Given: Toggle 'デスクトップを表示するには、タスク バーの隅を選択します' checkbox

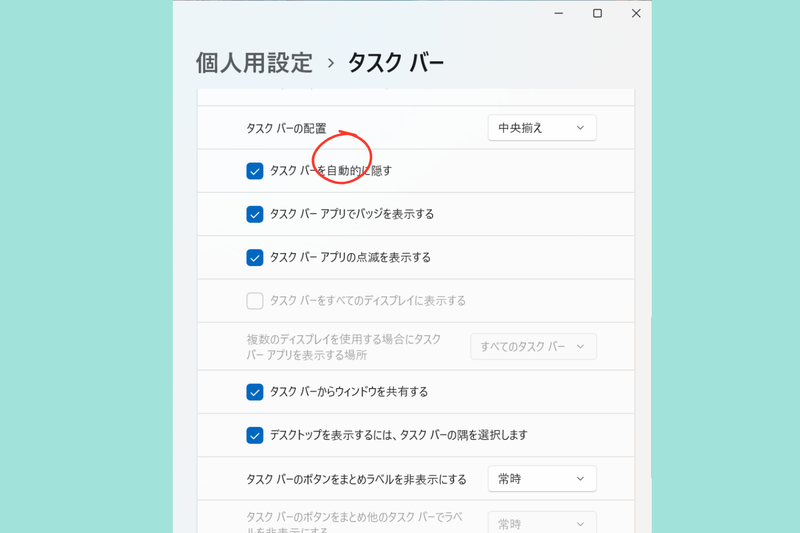Looking at the screenshot, I should 255,436.
